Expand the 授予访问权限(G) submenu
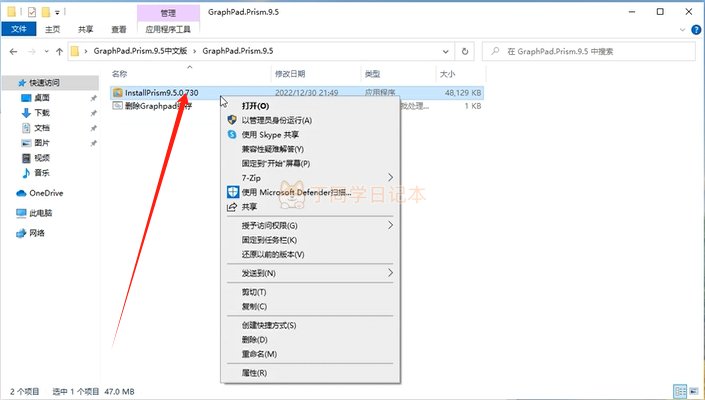Screen dimensions: 705x400 tap(310, 226)
